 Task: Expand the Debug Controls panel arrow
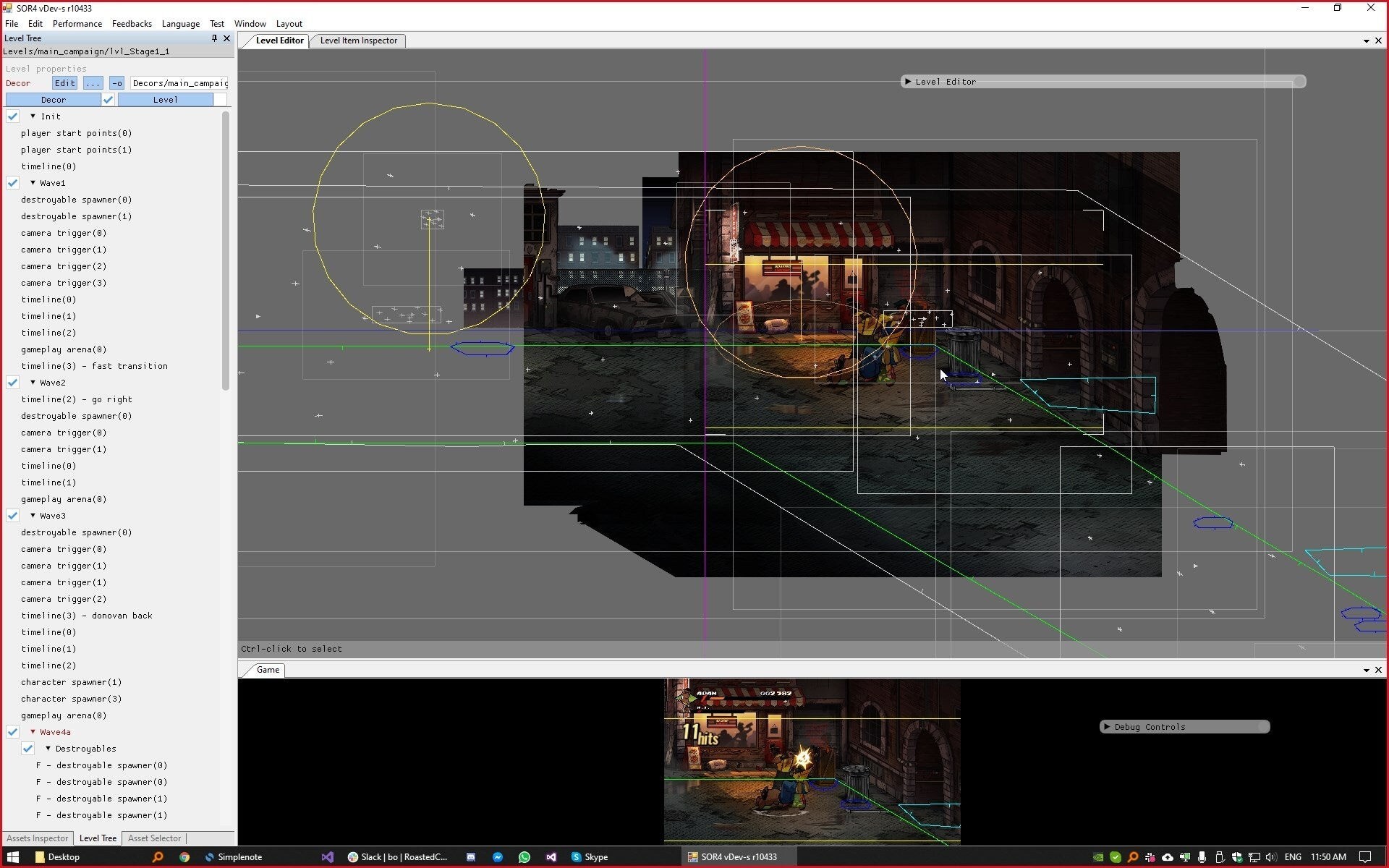coord(1106,727)
